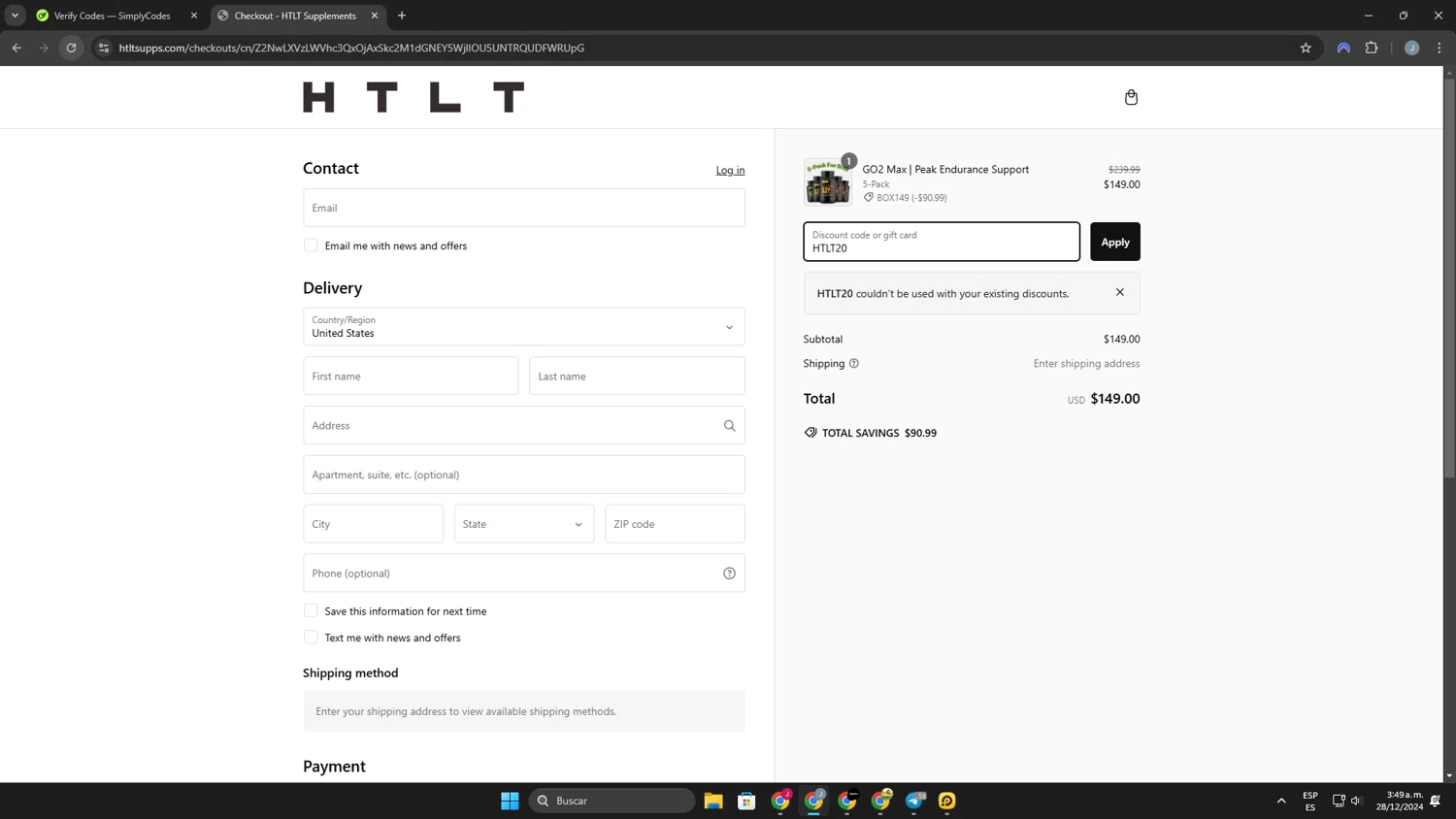Click the discount code input containing HTLT20
1456x819 pixels.
(942, 242)
